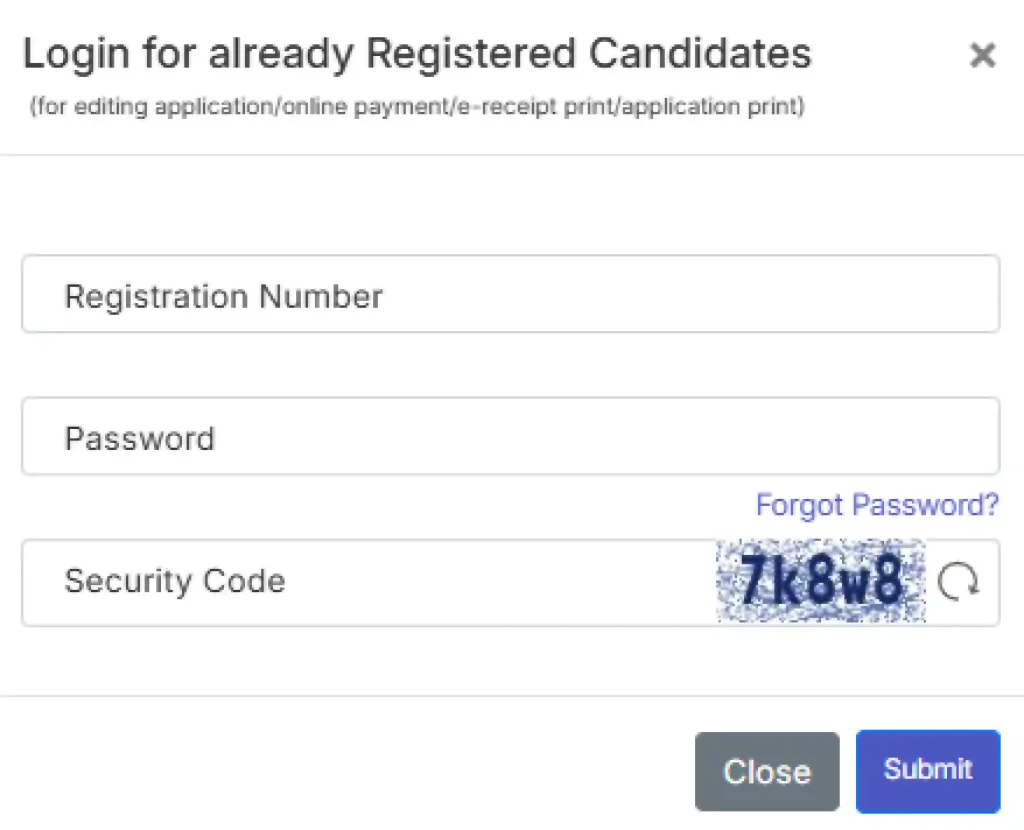Image resolution: width=1024 pixels, height=830 pixels.
Task: Submit the login form
Action: 928,770
